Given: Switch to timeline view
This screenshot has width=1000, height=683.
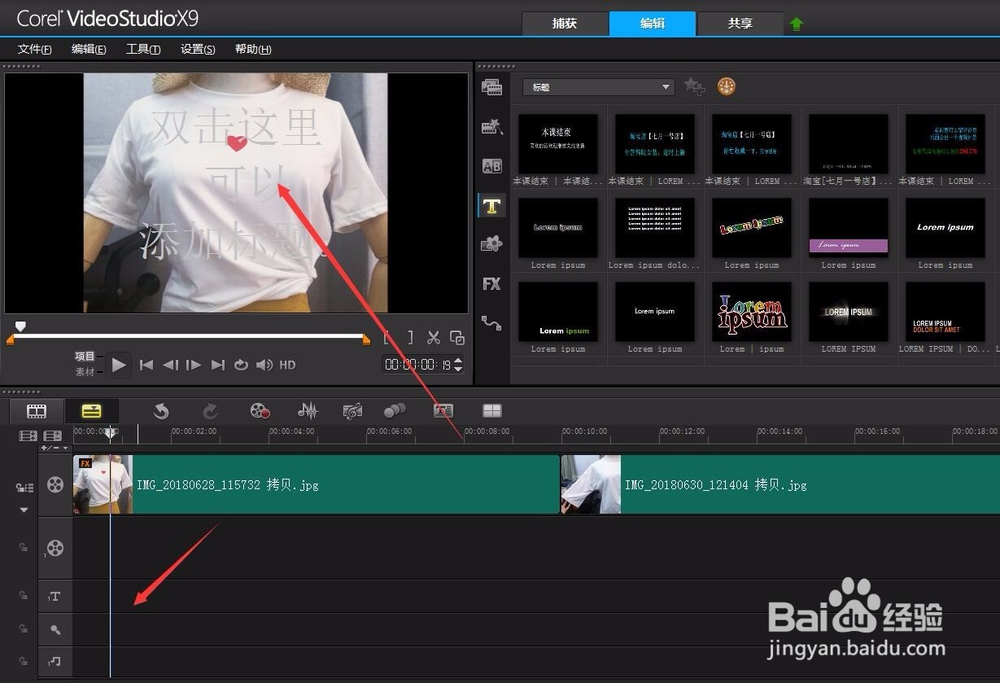Looking at the screenshot, I should point(92,411).
